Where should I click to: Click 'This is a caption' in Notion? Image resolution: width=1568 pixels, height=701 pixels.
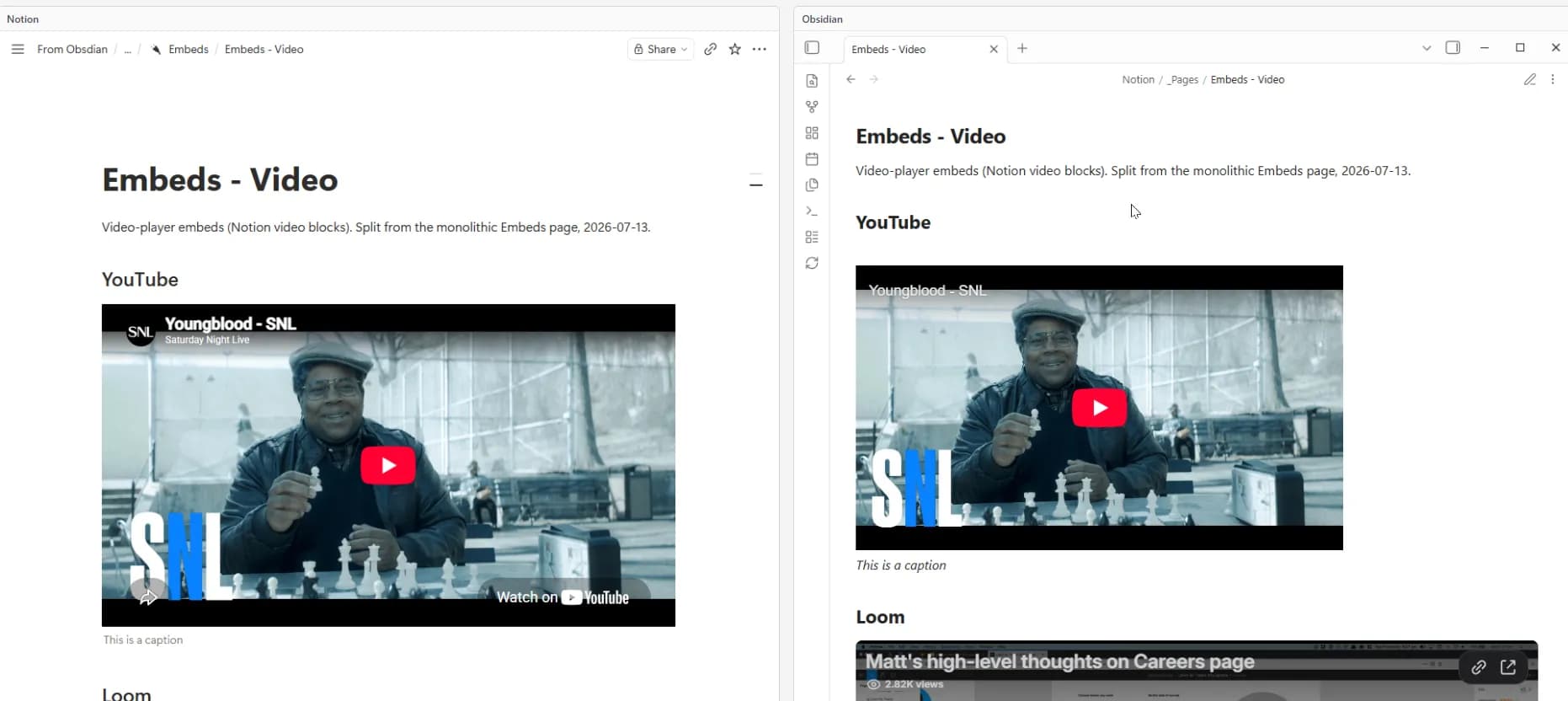[x=143, y=639]
